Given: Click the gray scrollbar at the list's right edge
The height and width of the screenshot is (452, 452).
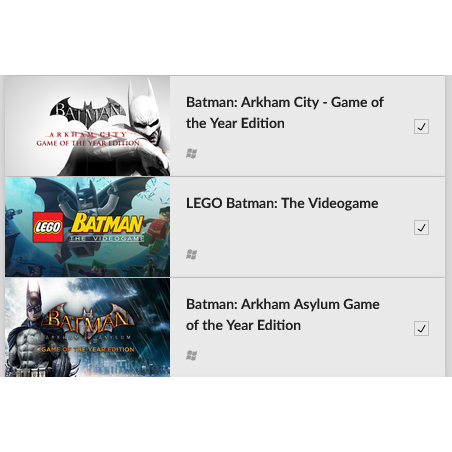Looking at the screenshot, I should (x=449, y=227).
